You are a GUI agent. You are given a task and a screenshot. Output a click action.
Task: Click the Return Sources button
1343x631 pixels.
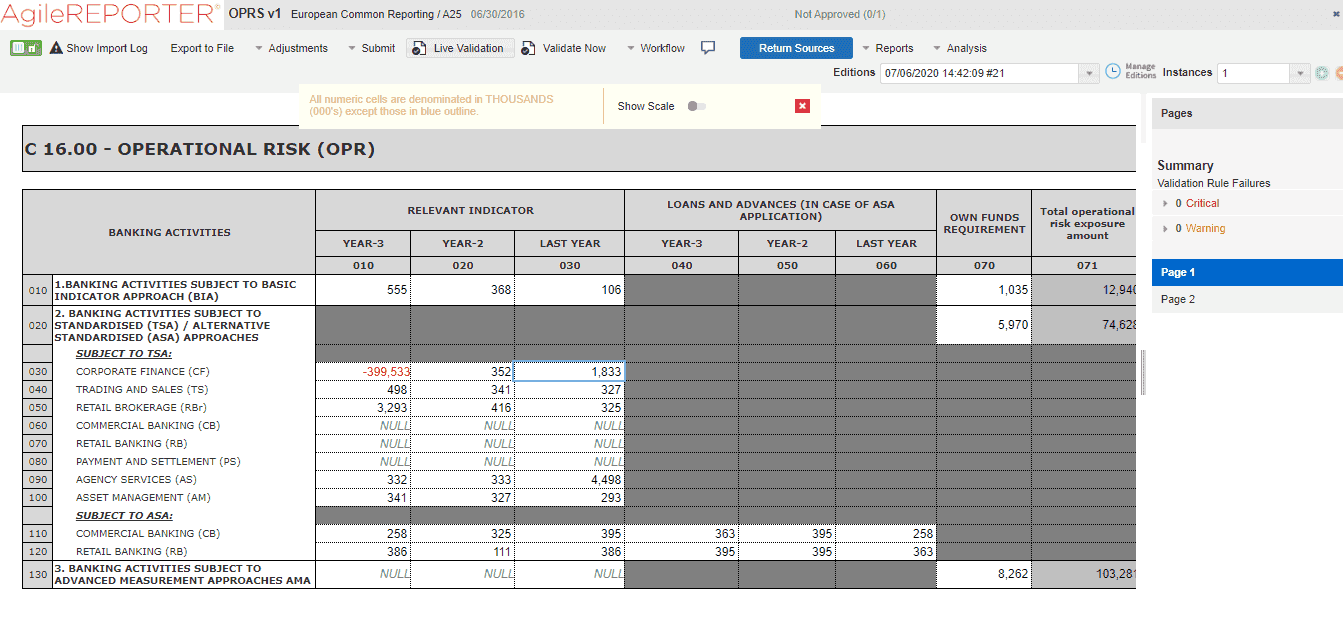[796, 48]
